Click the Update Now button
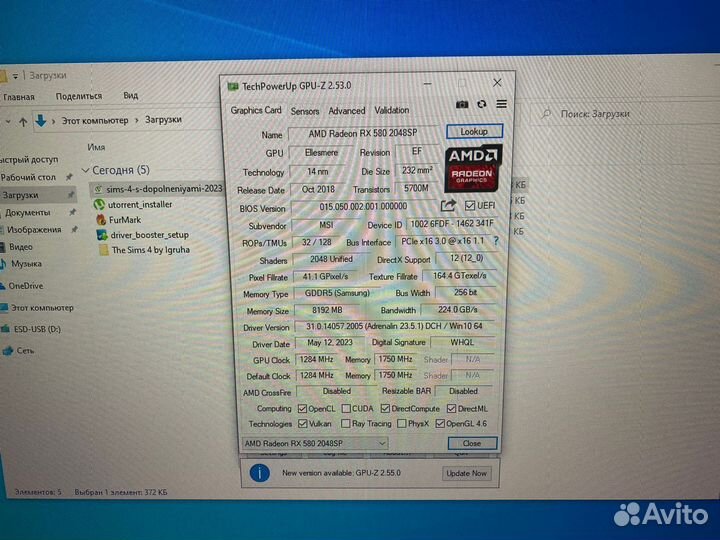 click(466, 473)
